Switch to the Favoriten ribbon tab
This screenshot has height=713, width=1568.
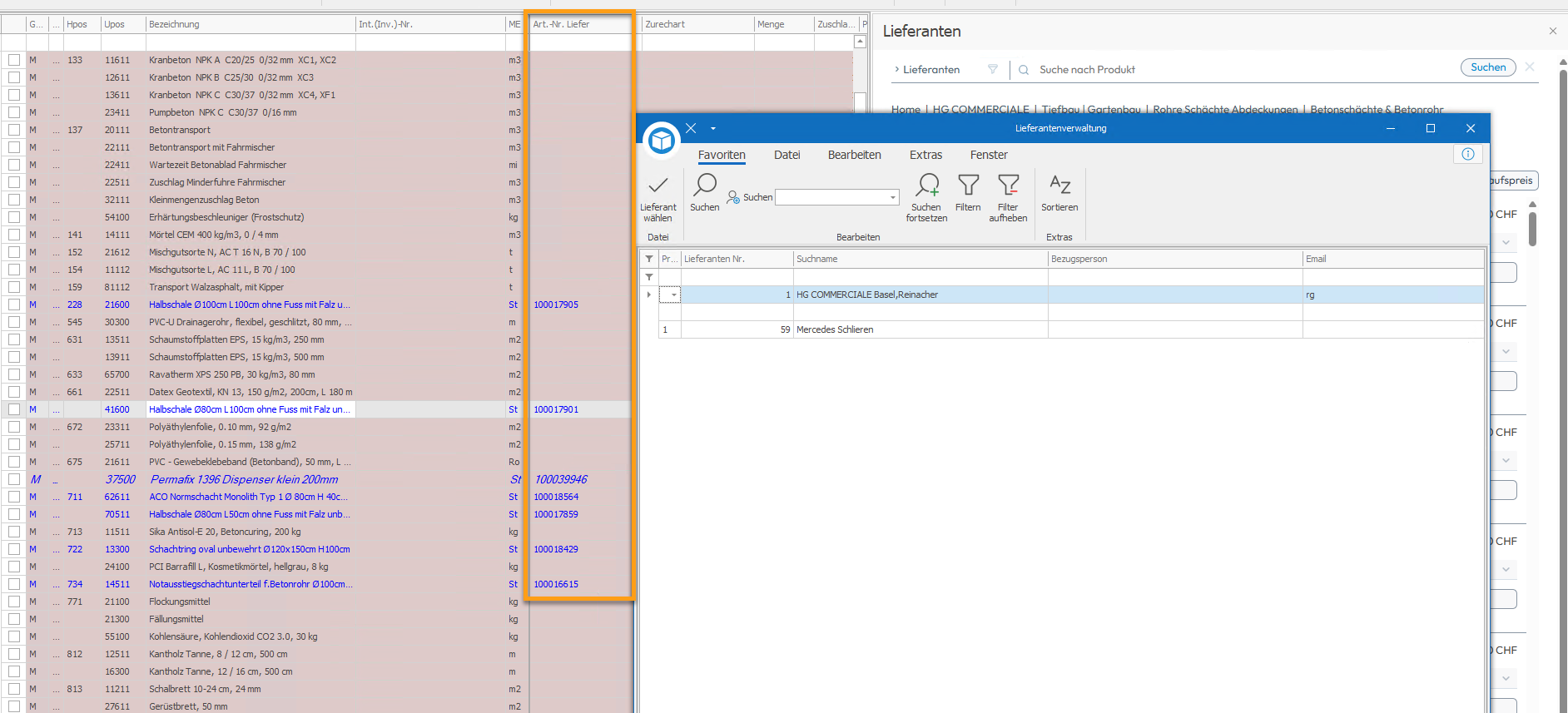click(722, 155)
